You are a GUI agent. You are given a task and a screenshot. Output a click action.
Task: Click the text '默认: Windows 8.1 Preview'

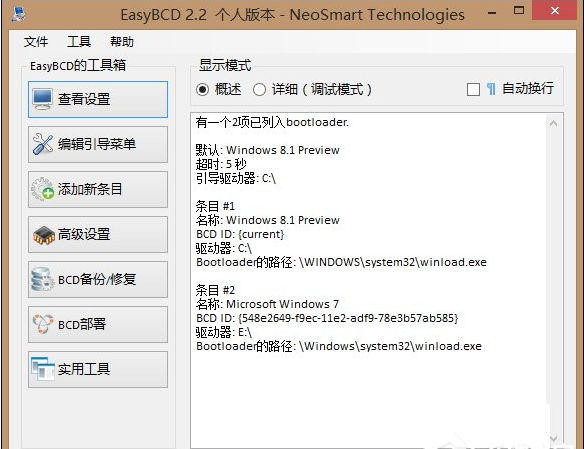click(267, 150)
